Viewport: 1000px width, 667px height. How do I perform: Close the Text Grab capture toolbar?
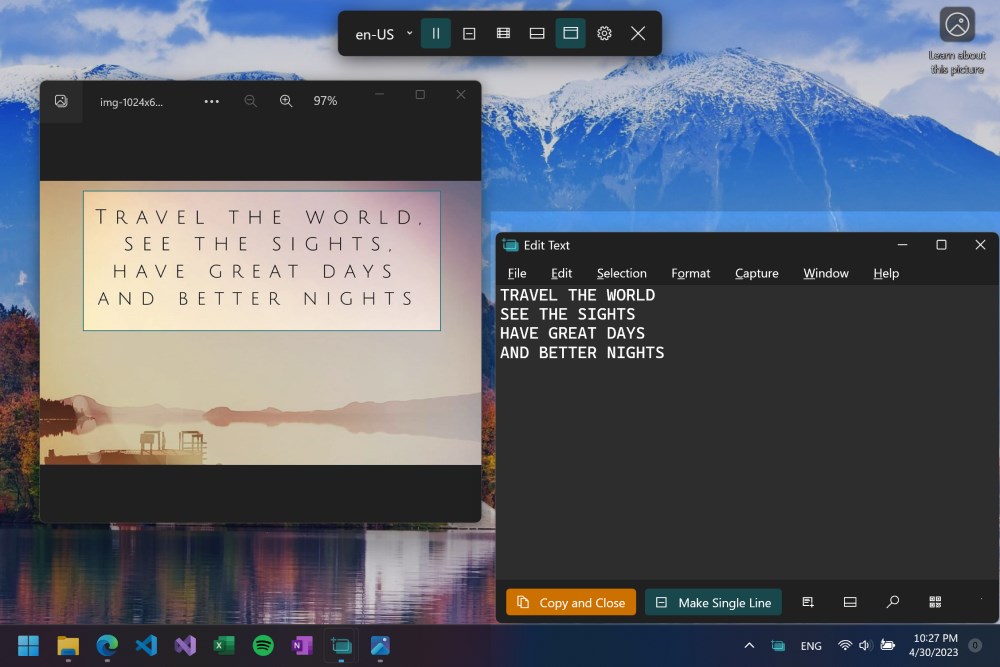638,33
